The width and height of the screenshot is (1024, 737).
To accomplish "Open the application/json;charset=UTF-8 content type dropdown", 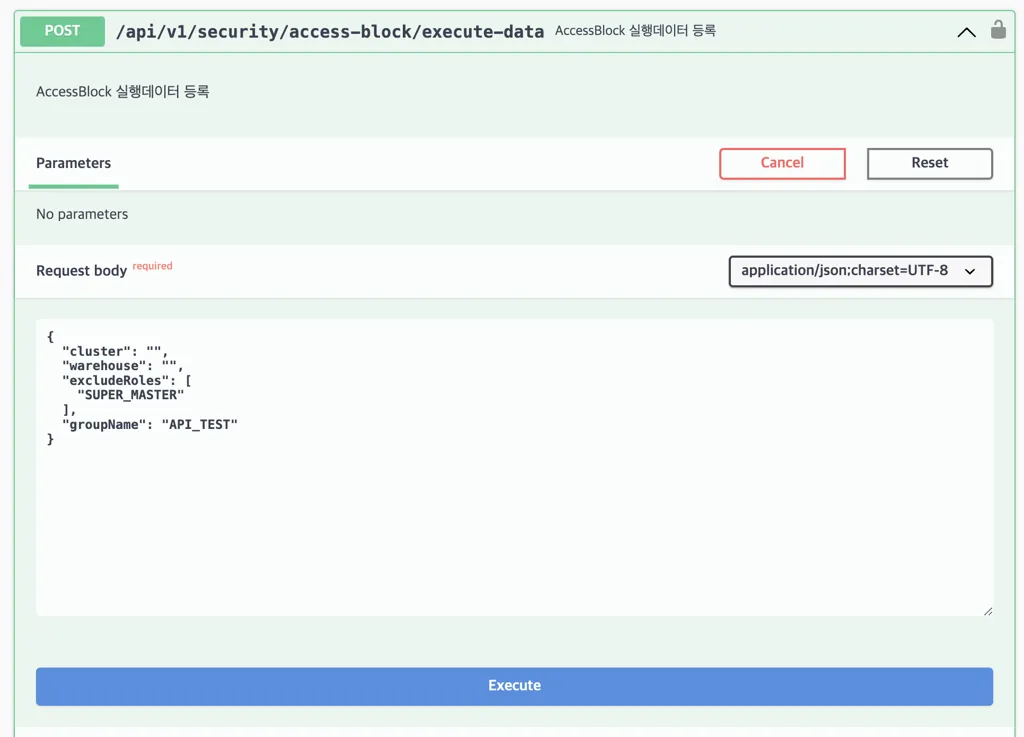I will [860, 271].
